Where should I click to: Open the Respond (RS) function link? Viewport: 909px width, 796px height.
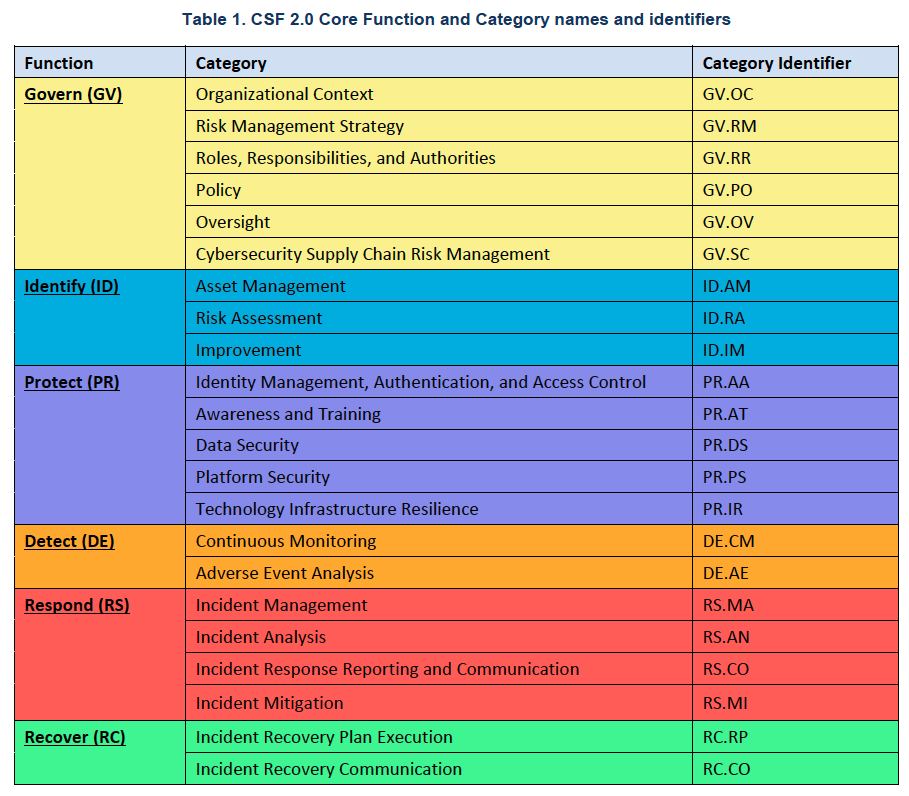(77, 605)
